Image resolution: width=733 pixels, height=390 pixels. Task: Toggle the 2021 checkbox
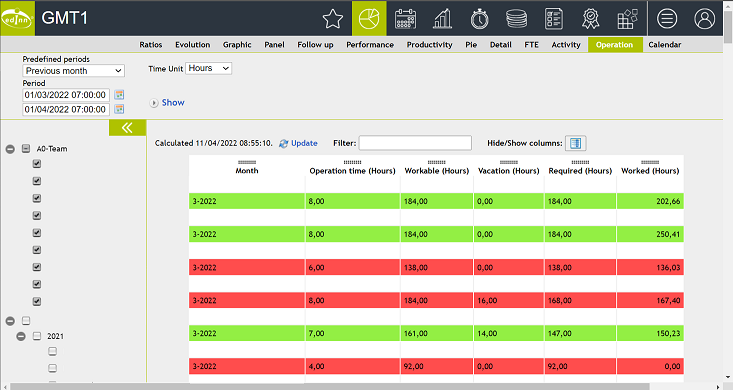(x=37, y=336)
